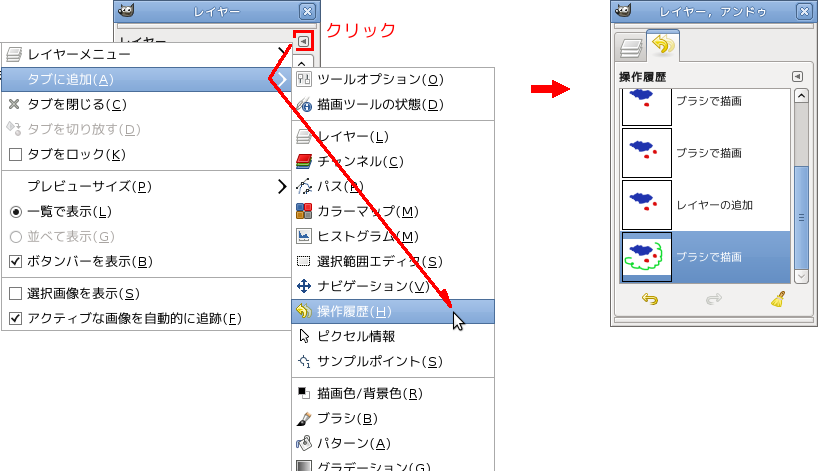Click the Undo arrow button under history
This screenshot has height=471, width=818.
pos(649,299)
